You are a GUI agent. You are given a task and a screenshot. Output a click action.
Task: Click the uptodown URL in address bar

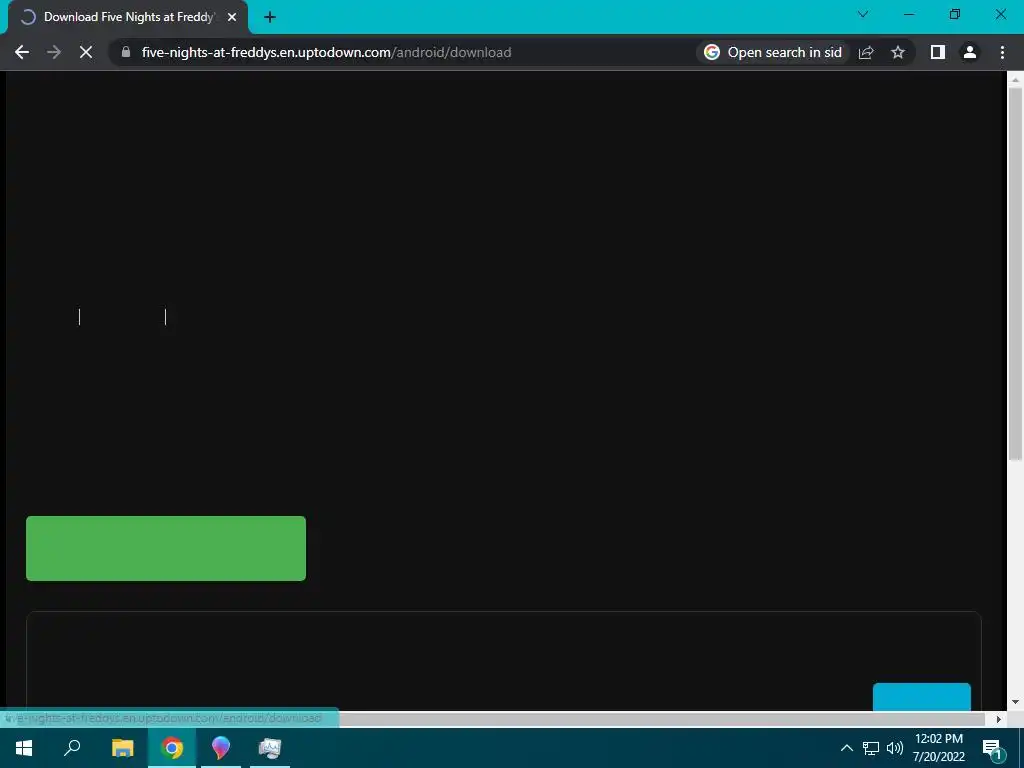point(326,52)
